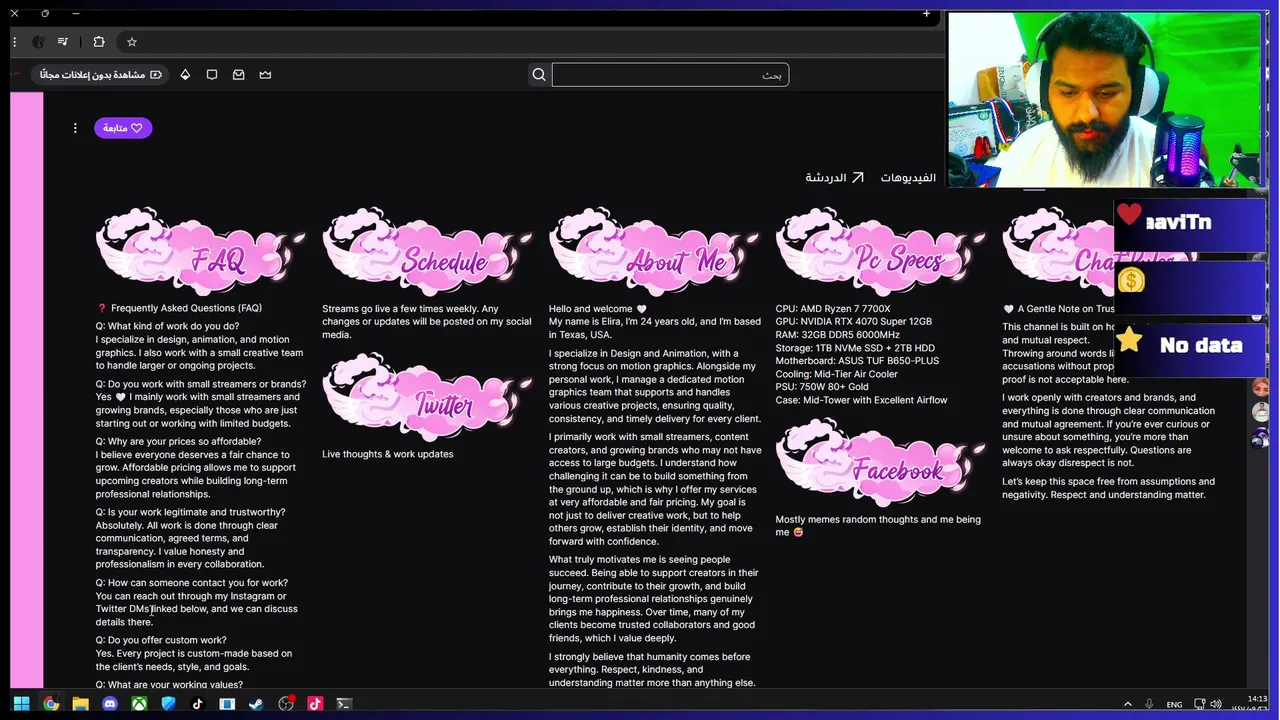This screenshot has height=720, width=1280.
Task: Bookmark page with the star icon
Action: tap(131, 42)
